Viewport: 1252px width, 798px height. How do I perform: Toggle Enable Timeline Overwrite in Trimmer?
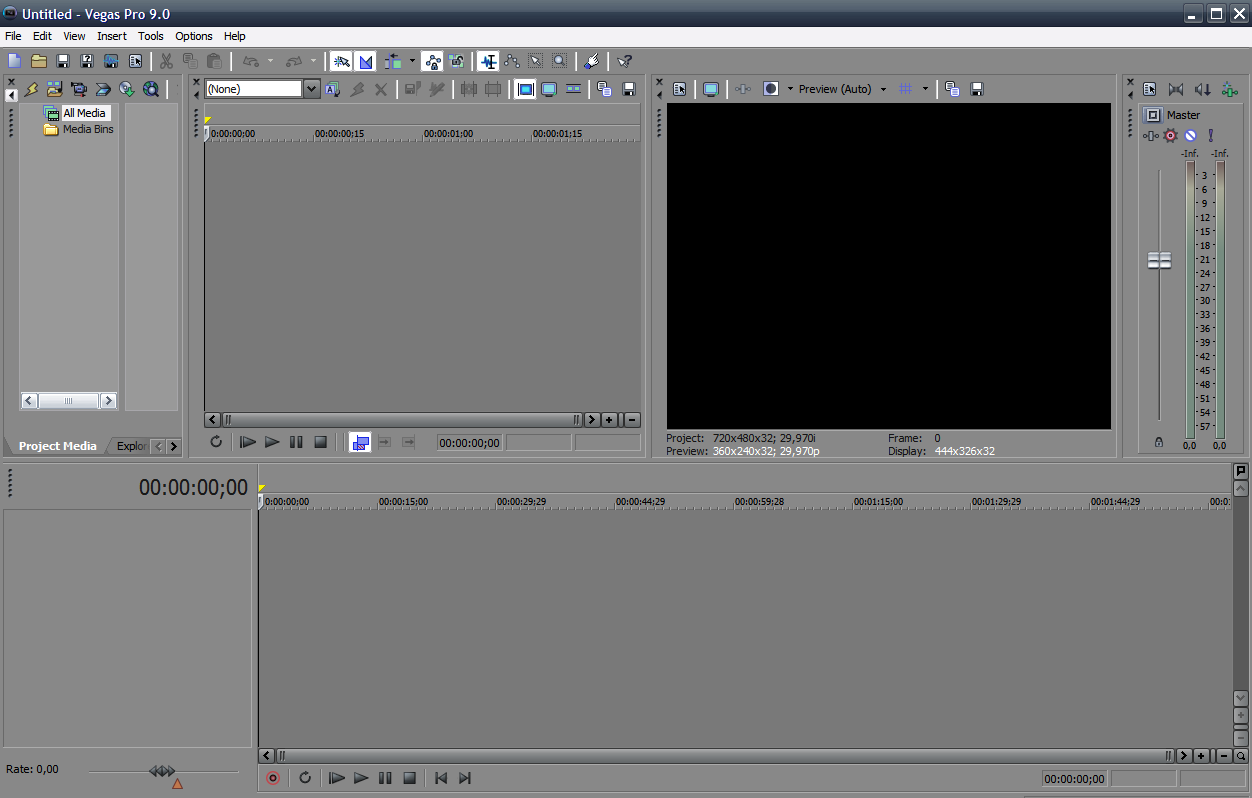[x=360, y=441]
